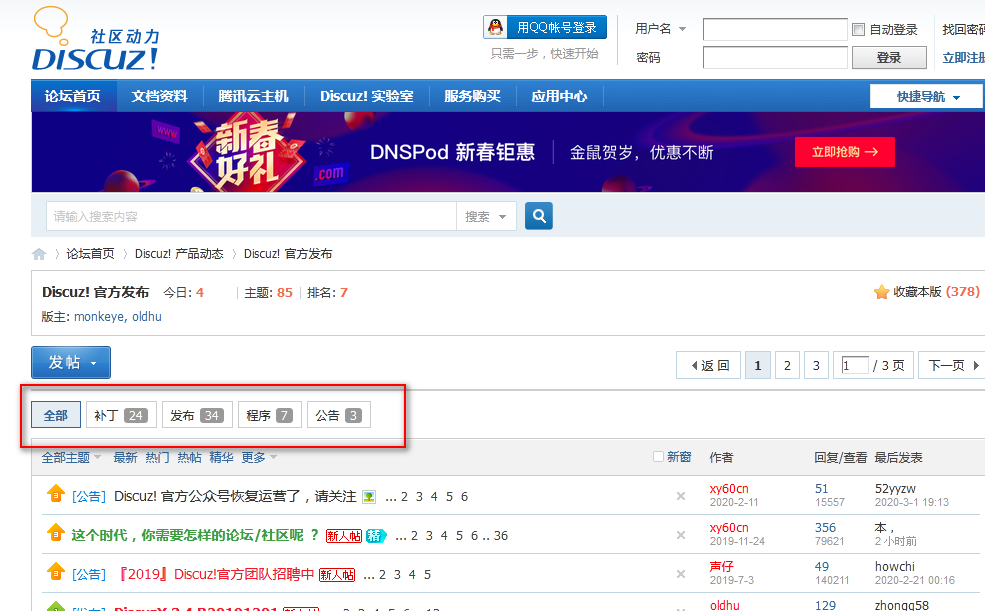Open 腾讯云主机 nav tab
985x611 pixels.
point(253,96)
